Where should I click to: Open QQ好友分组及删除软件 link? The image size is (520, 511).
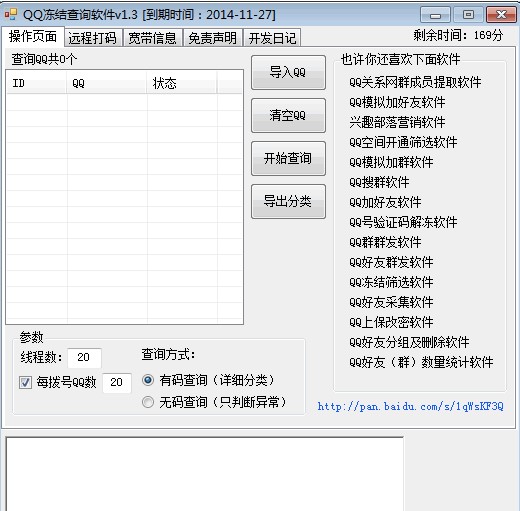click(409, 342)
